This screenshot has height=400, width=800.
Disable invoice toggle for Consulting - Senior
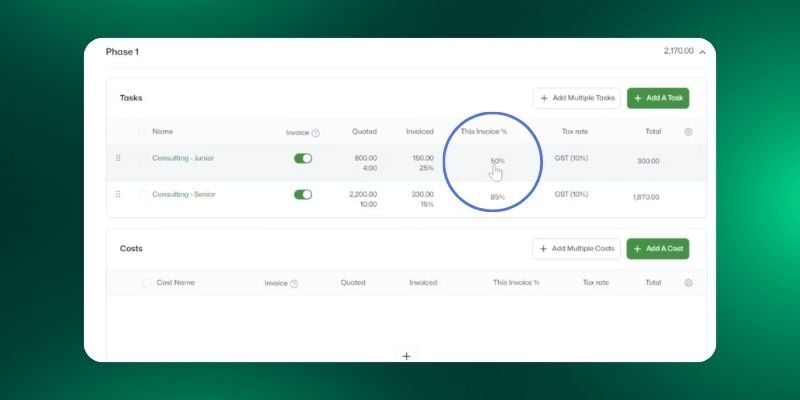(x=303, y=194)
